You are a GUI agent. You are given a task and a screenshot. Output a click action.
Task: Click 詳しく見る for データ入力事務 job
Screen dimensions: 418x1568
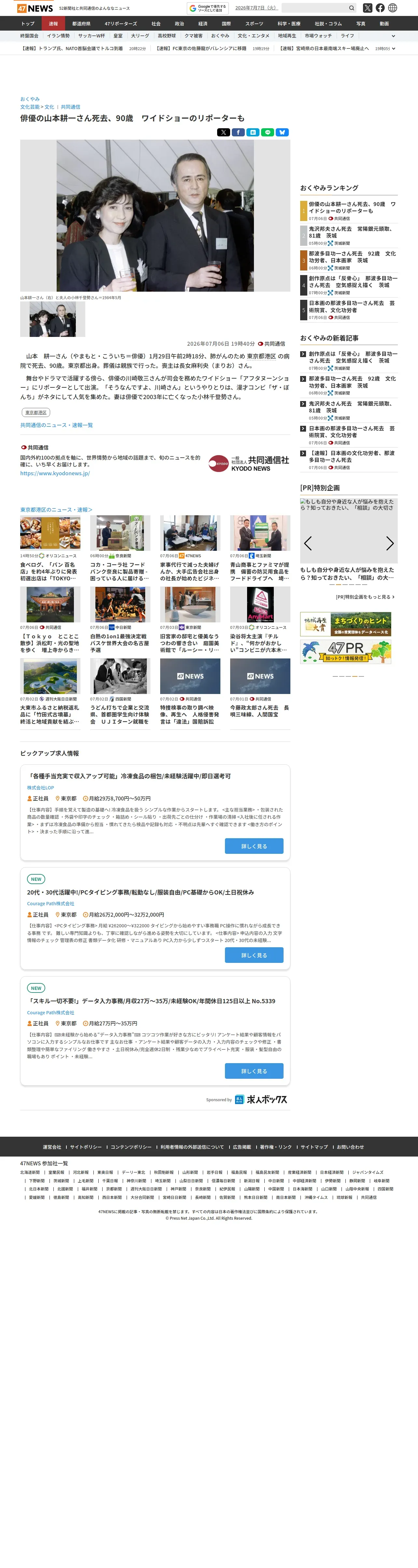[x=254, y=1071]
